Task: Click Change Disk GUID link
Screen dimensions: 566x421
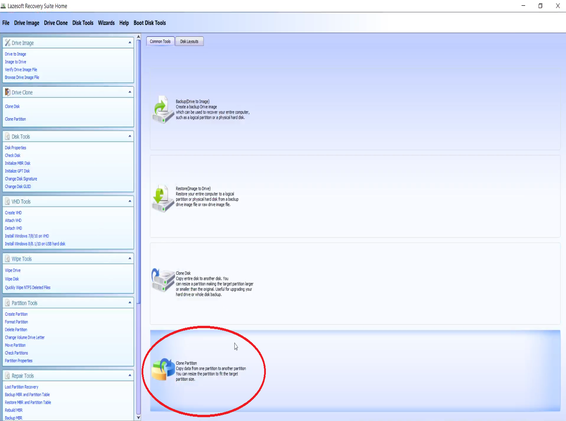Action: 18,187
